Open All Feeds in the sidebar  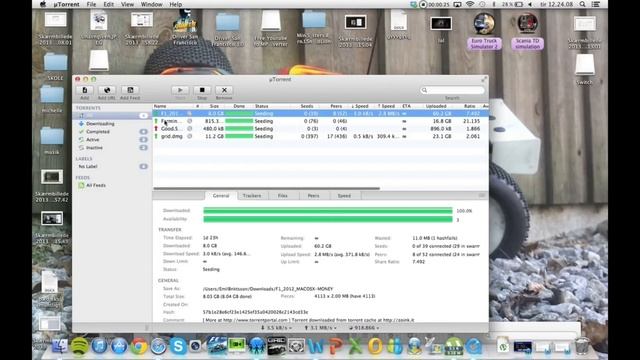coord(96,185)
